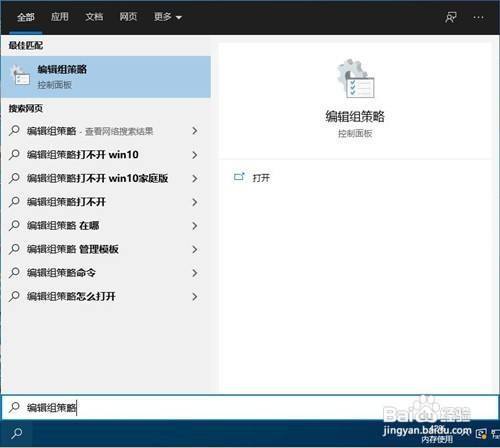Screen dimensions: 500x448
Task: Expand arrow for 编辑组策略 在哪 row
Action: (195, 226)
